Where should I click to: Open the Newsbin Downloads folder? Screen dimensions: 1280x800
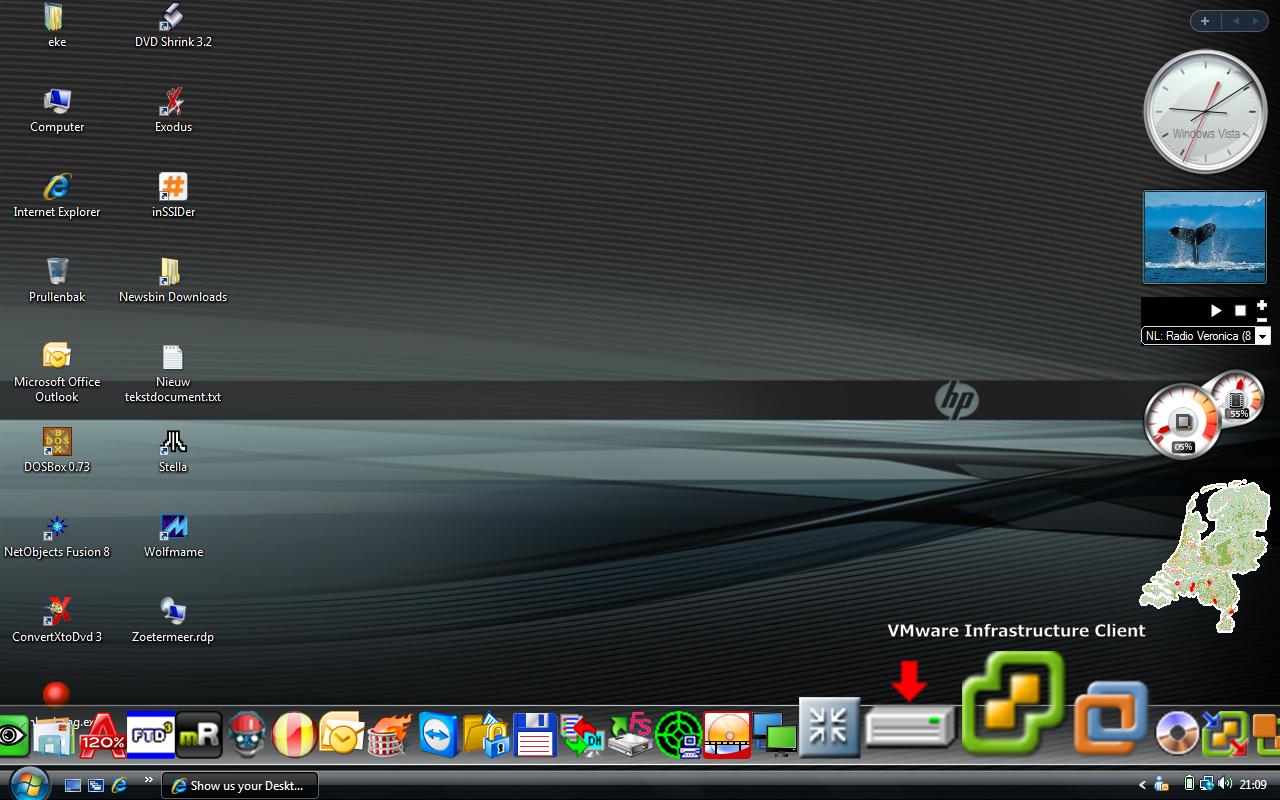(173, 280)
